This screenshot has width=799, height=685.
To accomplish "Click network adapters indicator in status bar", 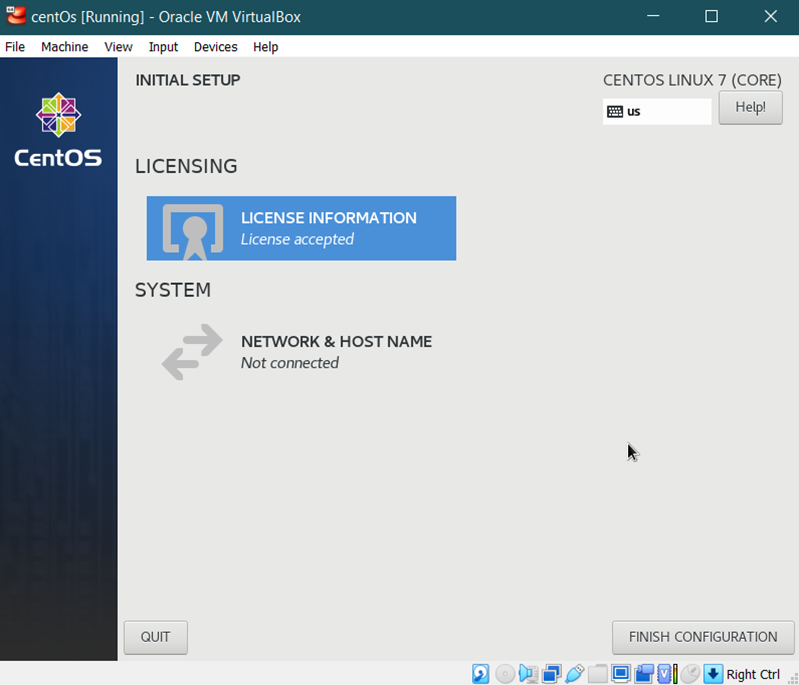I will coord(551,673).
